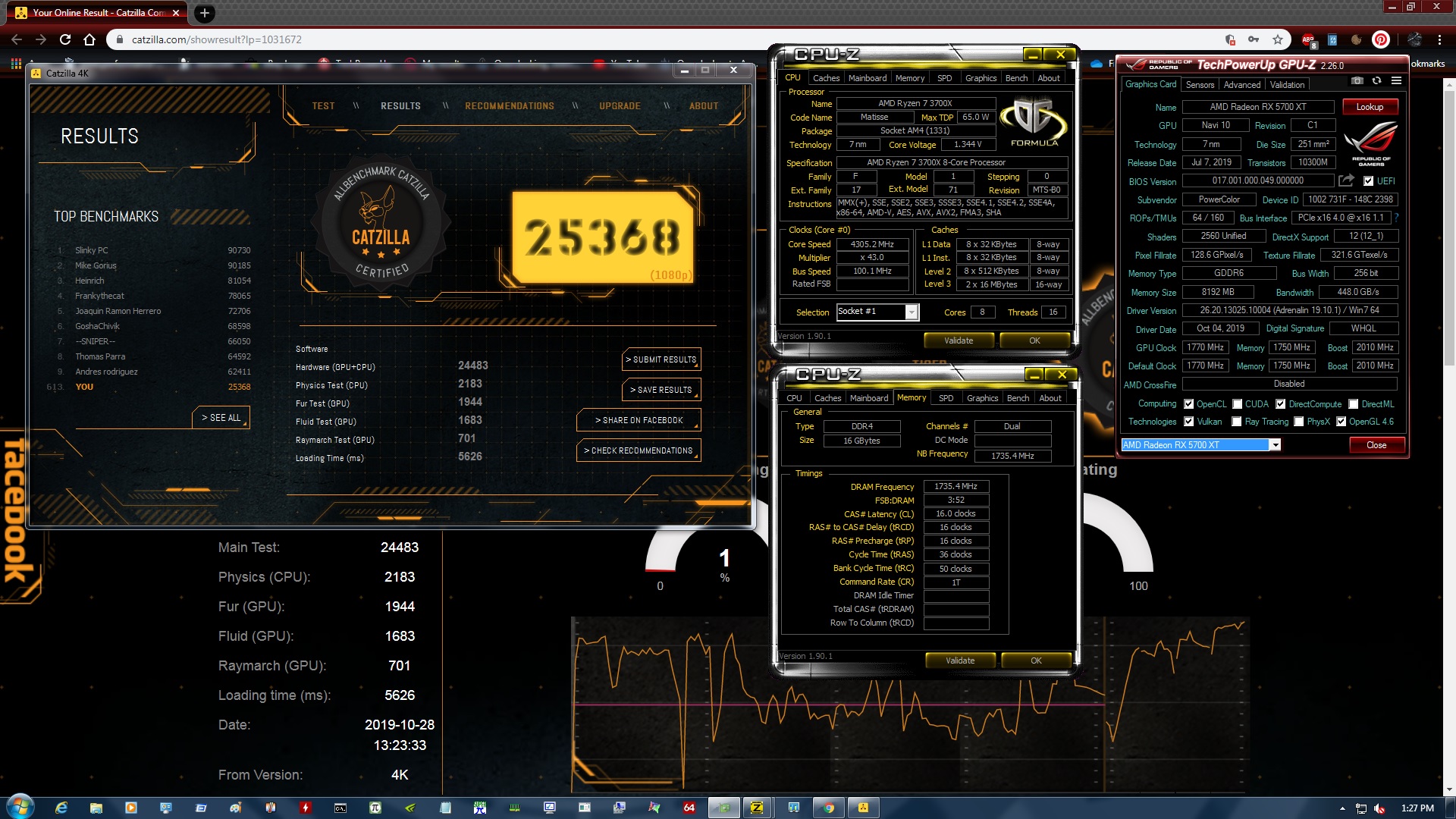
Task: Open a new browser tab
Action: pyautogui.click(x=205, y=12)
